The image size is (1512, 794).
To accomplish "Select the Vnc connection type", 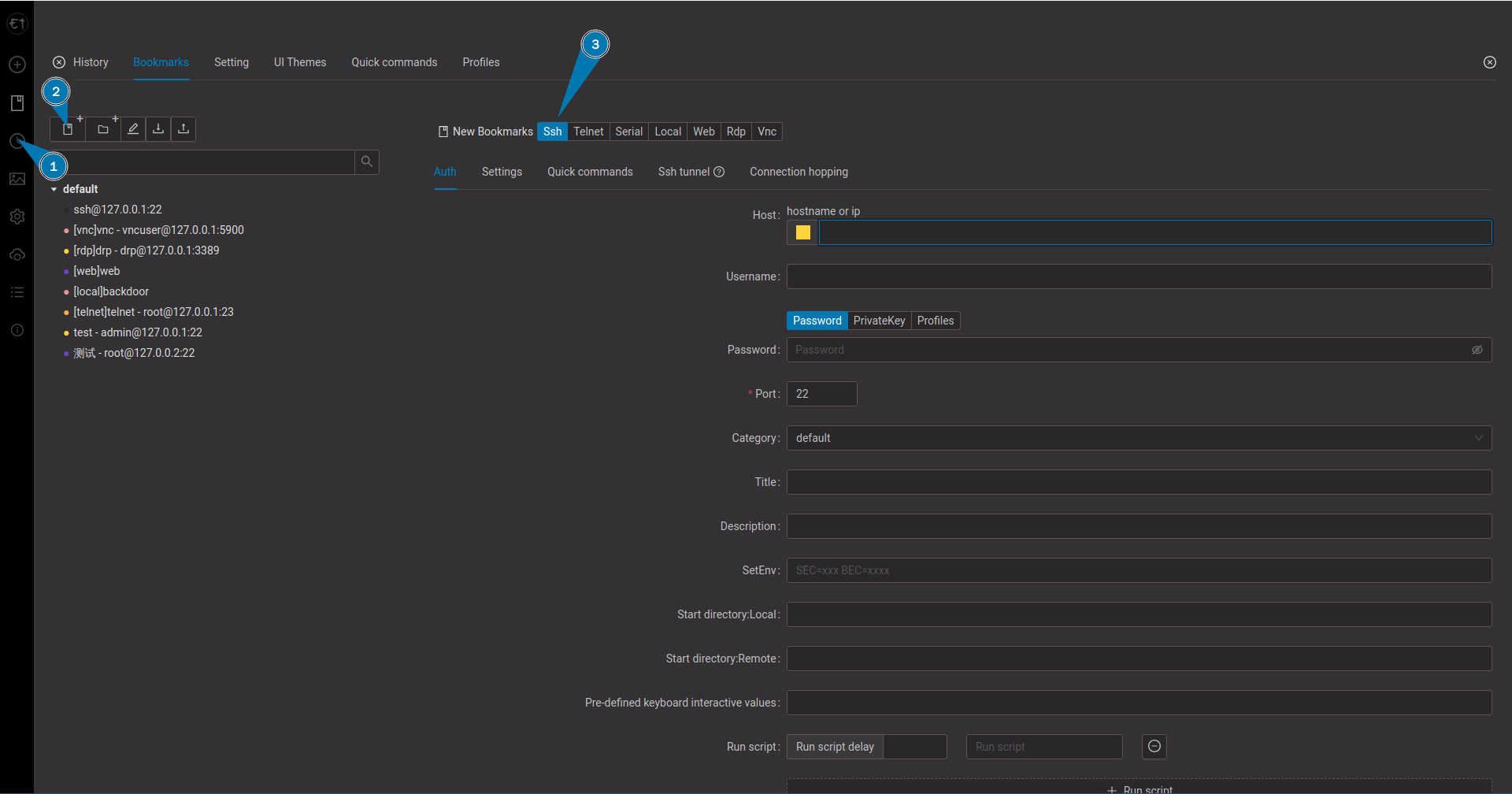I will coord(767,132).
